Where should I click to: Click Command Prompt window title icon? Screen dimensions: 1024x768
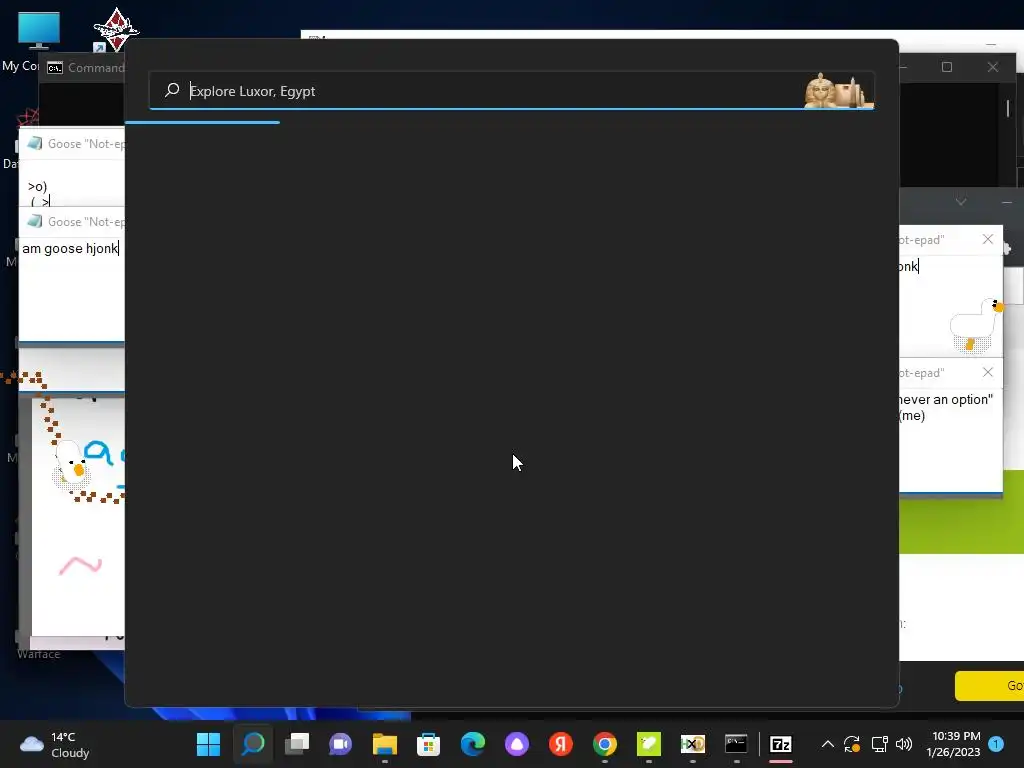[x=55, y=68]
